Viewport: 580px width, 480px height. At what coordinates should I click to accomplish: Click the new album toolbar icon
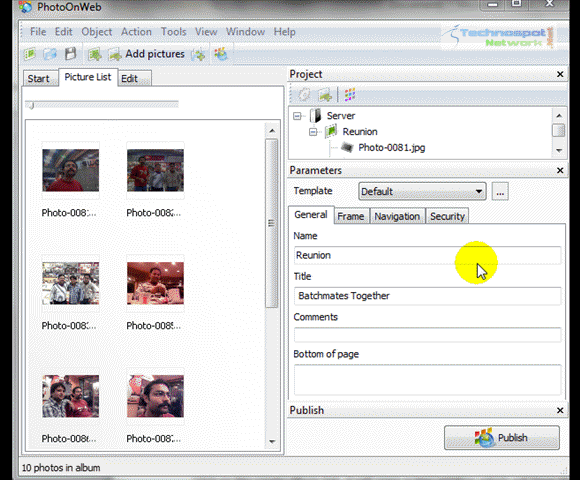[94, 54]
